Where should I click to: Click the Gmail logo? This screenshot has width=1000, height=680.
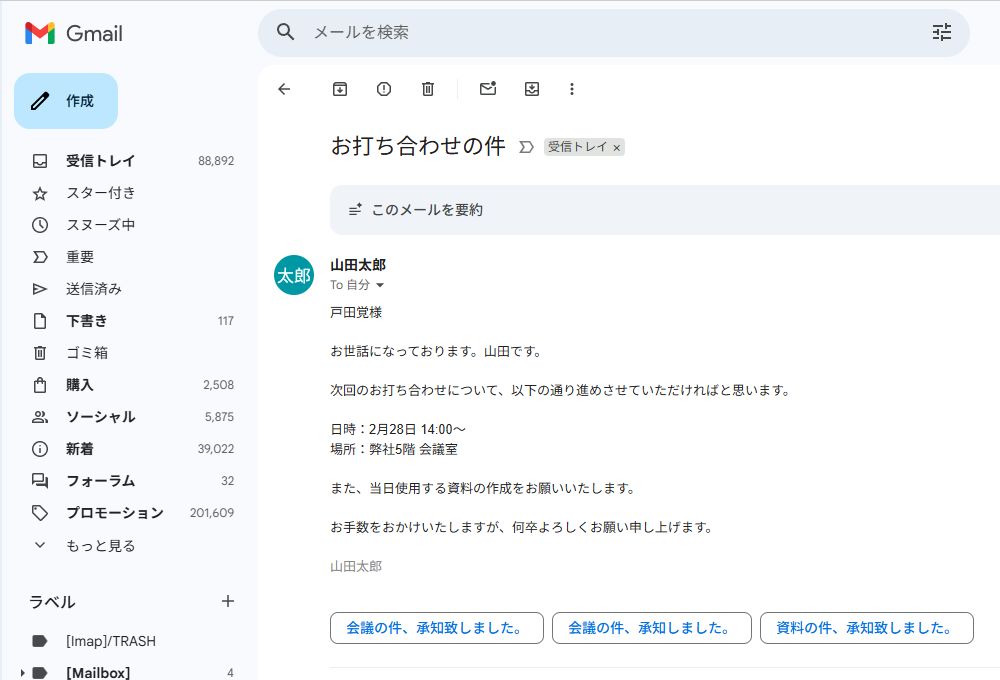(74, 32)
